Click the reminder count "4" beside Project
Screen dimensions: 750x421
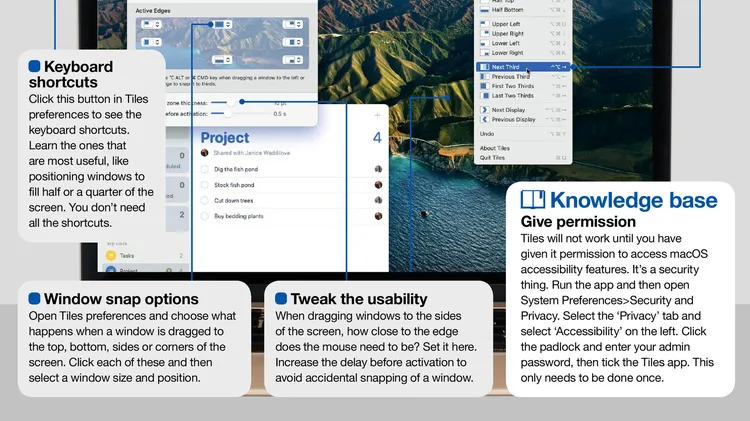(377, 138)
